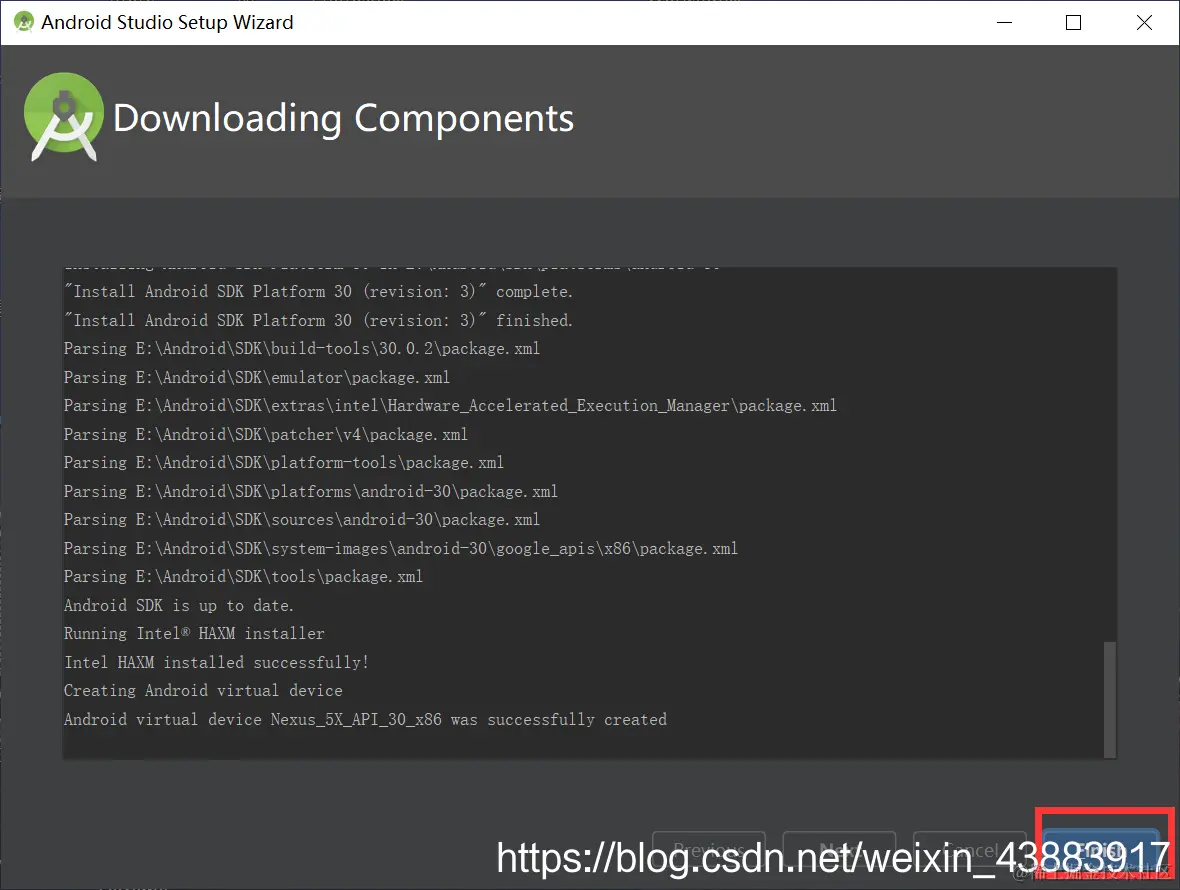Click the "Creating Android virtual device" line
The image size is (1180, 890).
203,691
